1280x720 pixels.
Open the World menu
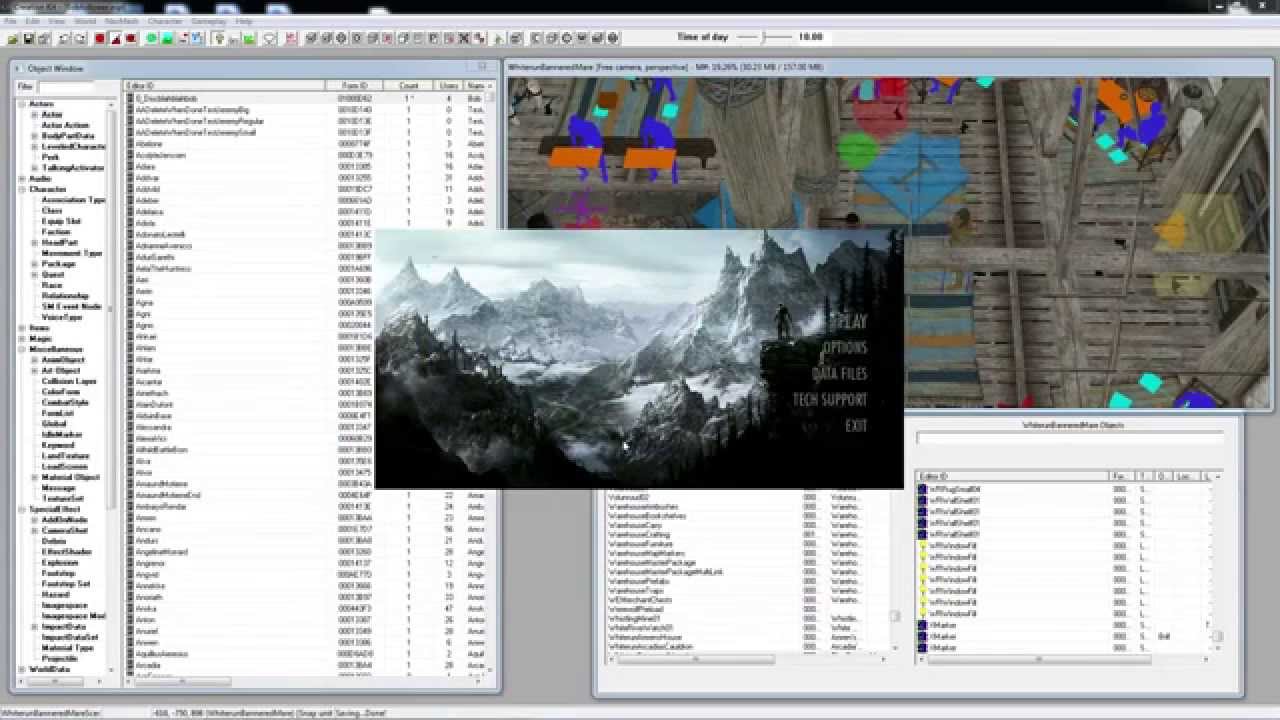tap(86, 21)
